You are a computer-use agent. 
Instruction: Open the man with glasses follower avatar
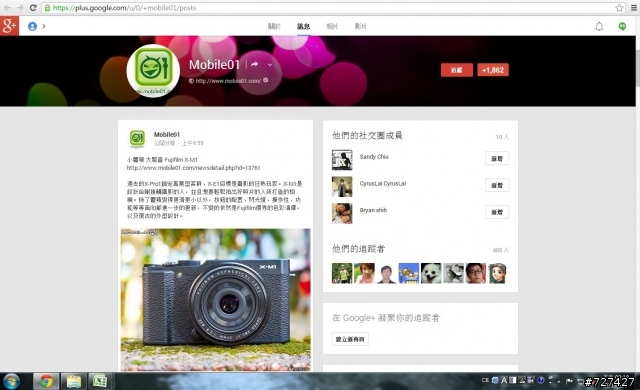tap(476, 273)
